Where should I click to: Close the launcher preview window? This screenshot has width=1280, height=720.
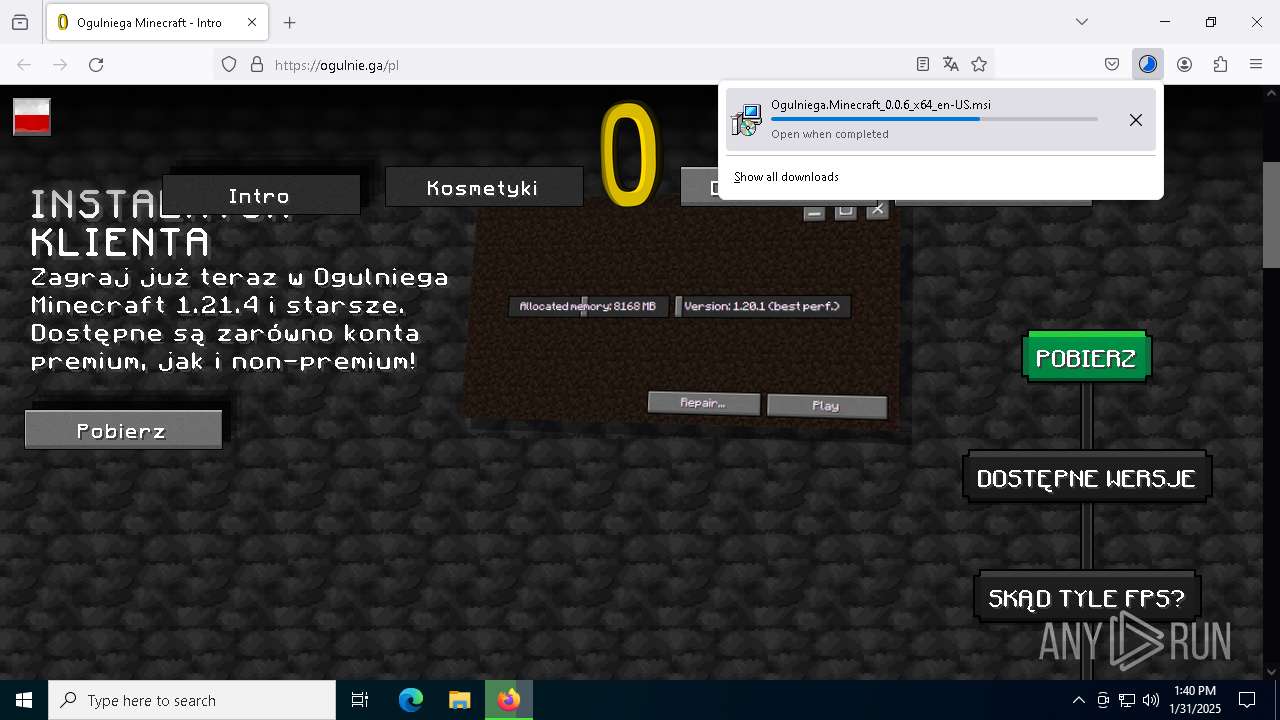tap(878, 210)
